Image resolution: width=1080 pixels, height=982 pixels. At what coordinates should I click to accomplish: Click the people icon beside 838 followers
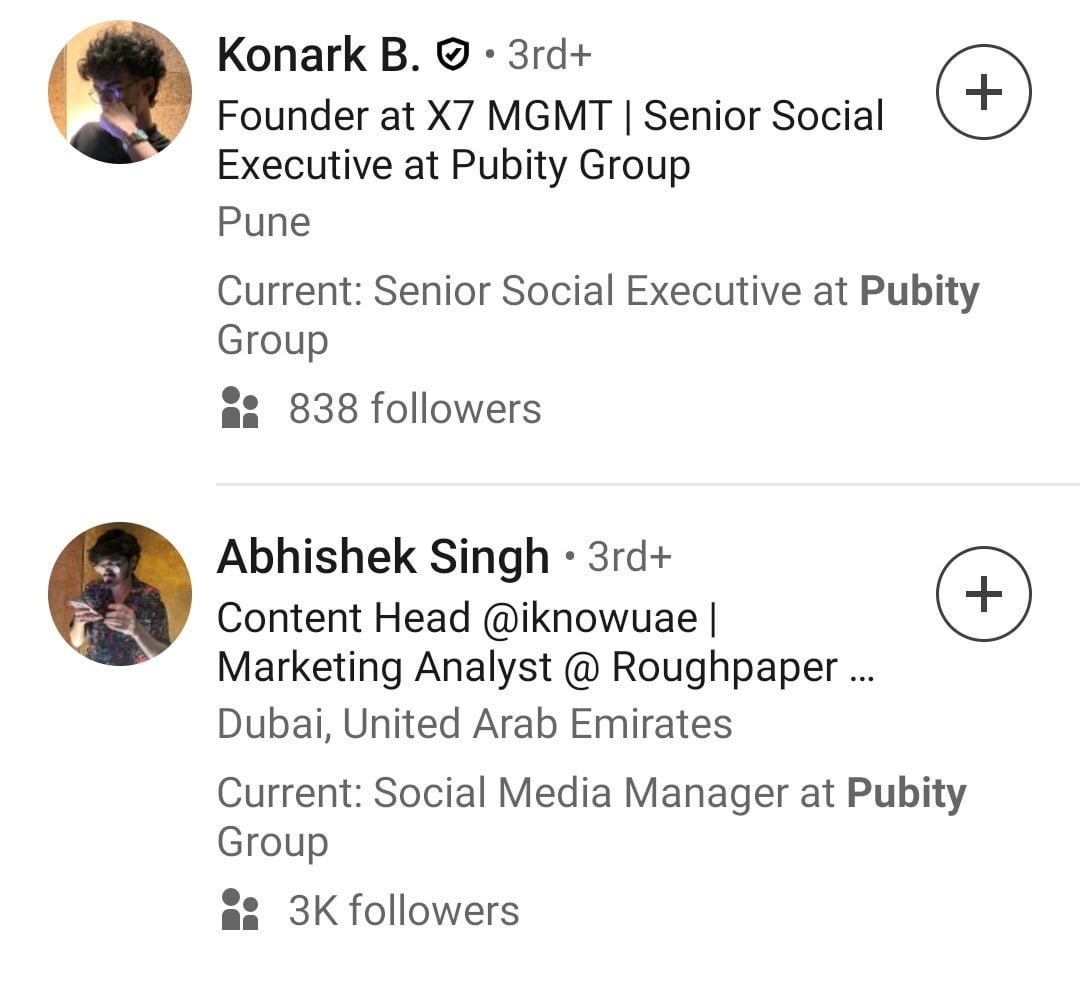pos(239,409)
